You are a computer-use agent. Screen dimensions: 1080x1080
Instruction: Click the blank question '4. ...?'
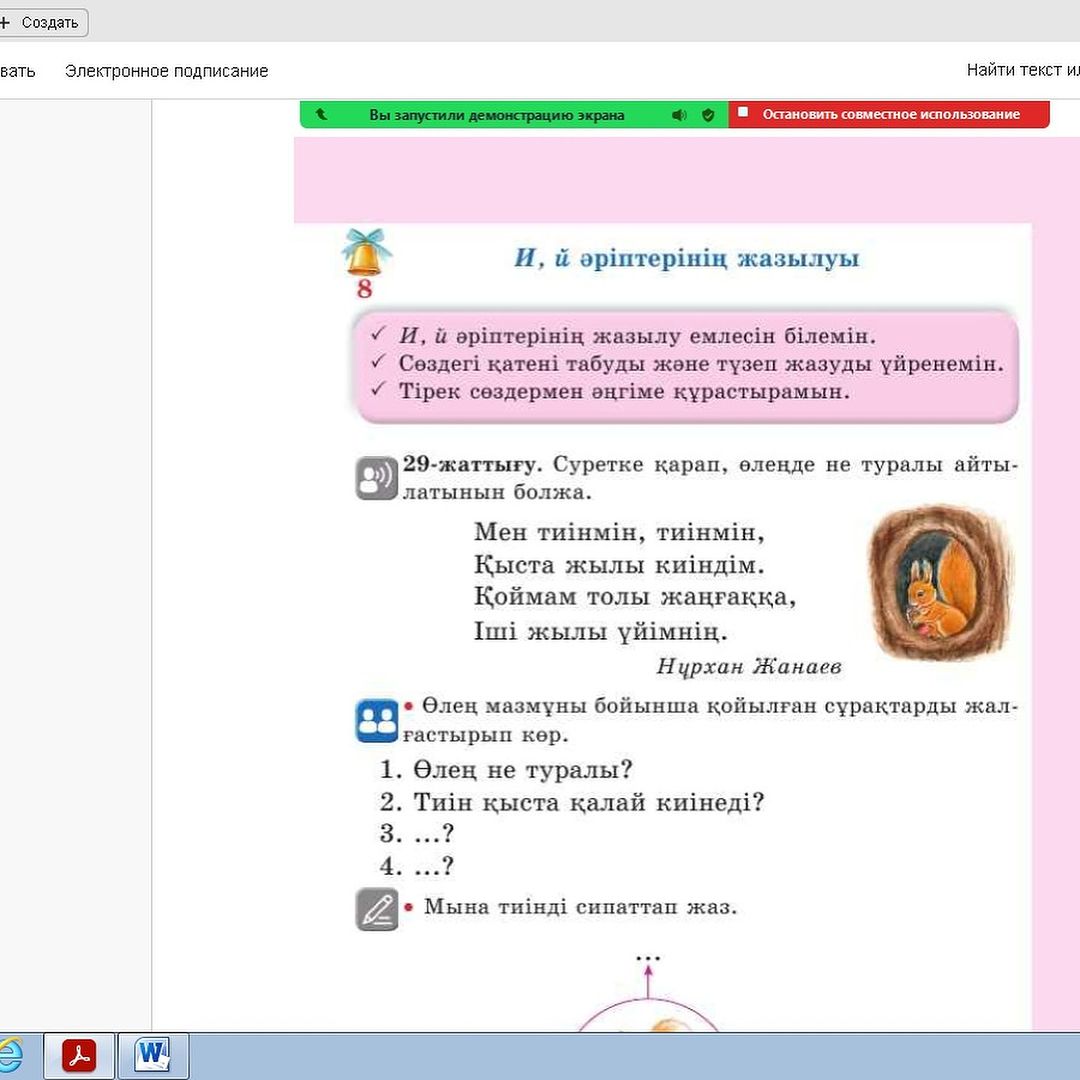click(x=417, y=866)
